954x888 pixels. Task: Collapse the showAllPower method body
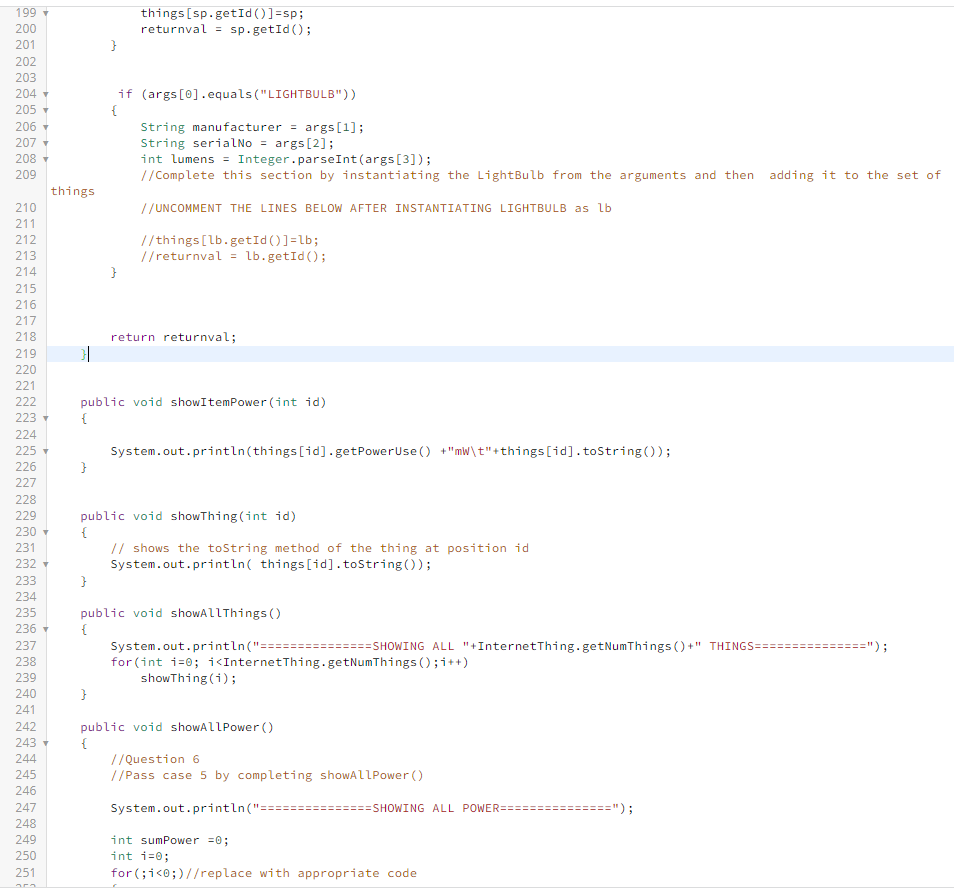pos(44,742)
